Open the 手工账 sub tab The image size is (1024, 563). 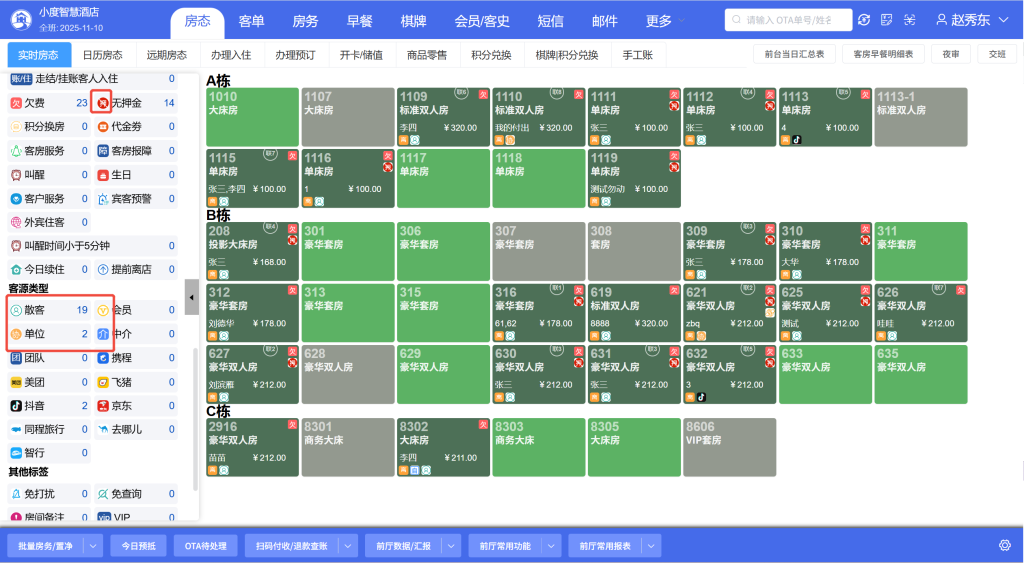point(637,55)
